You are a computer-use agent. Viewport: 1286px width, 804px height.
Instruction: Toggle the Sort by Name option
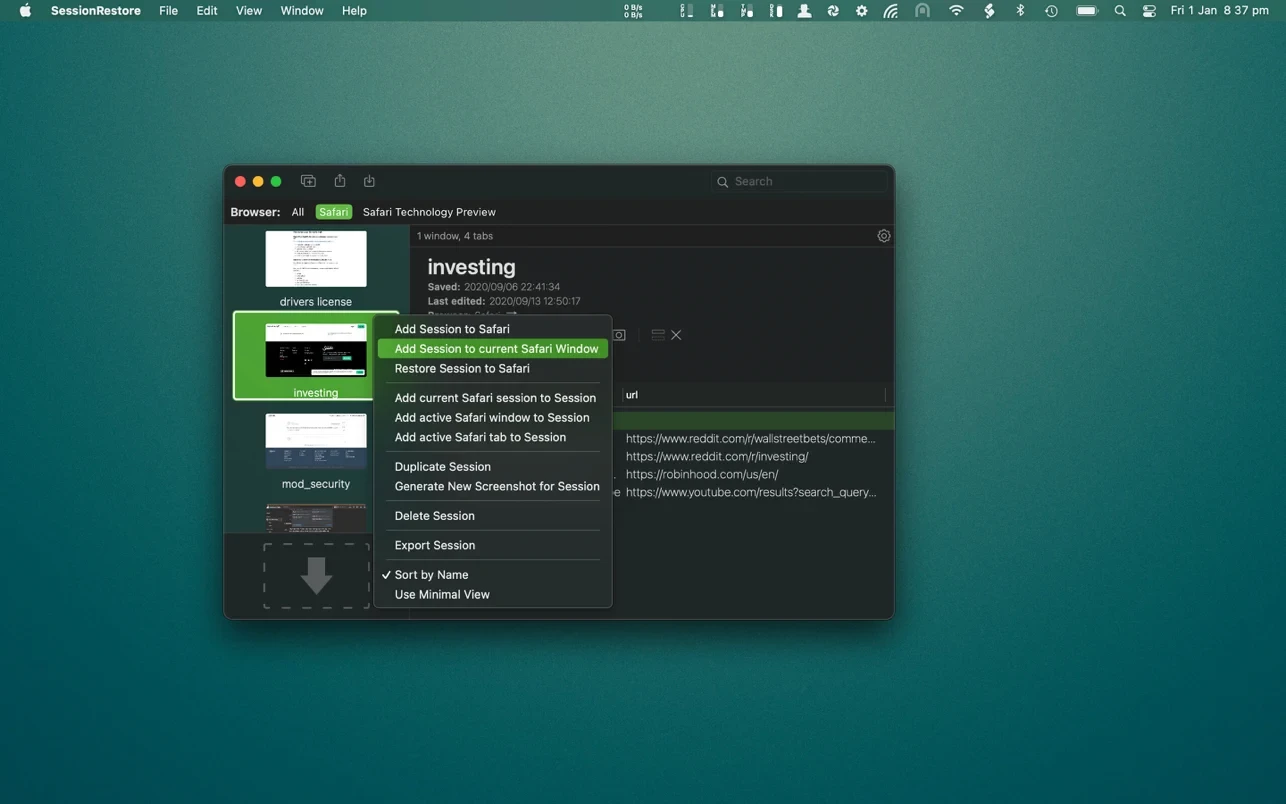pos(431,575)
